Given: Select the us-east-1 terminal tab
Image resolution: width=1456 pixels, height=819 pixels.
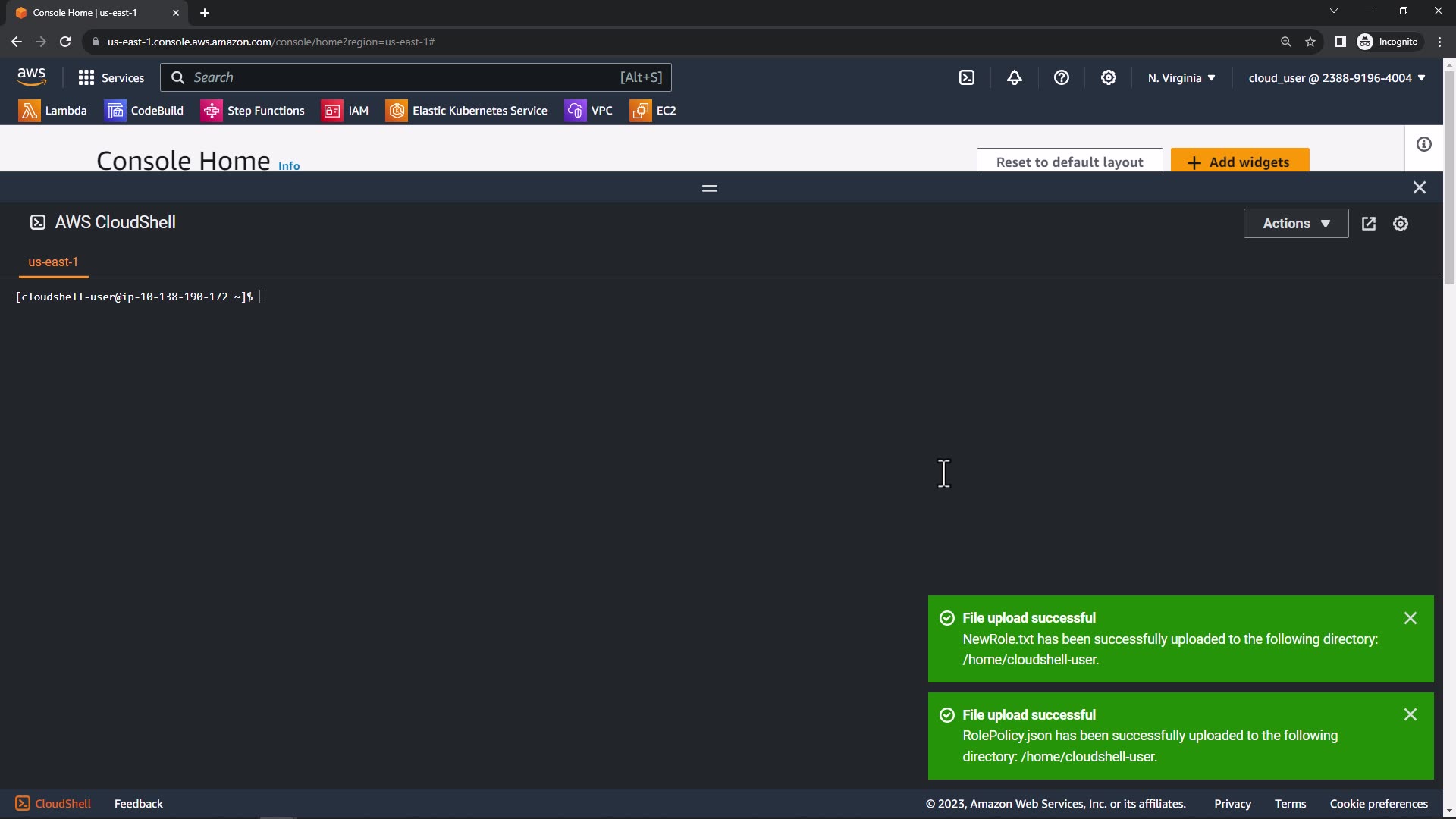Looking at the screenshot, I should tap(53, 262).
